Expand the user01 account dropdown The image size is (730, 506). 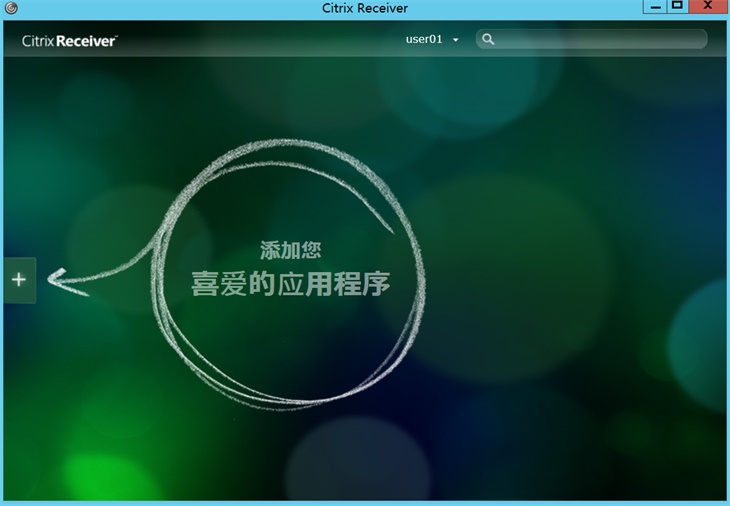[432, 39]
